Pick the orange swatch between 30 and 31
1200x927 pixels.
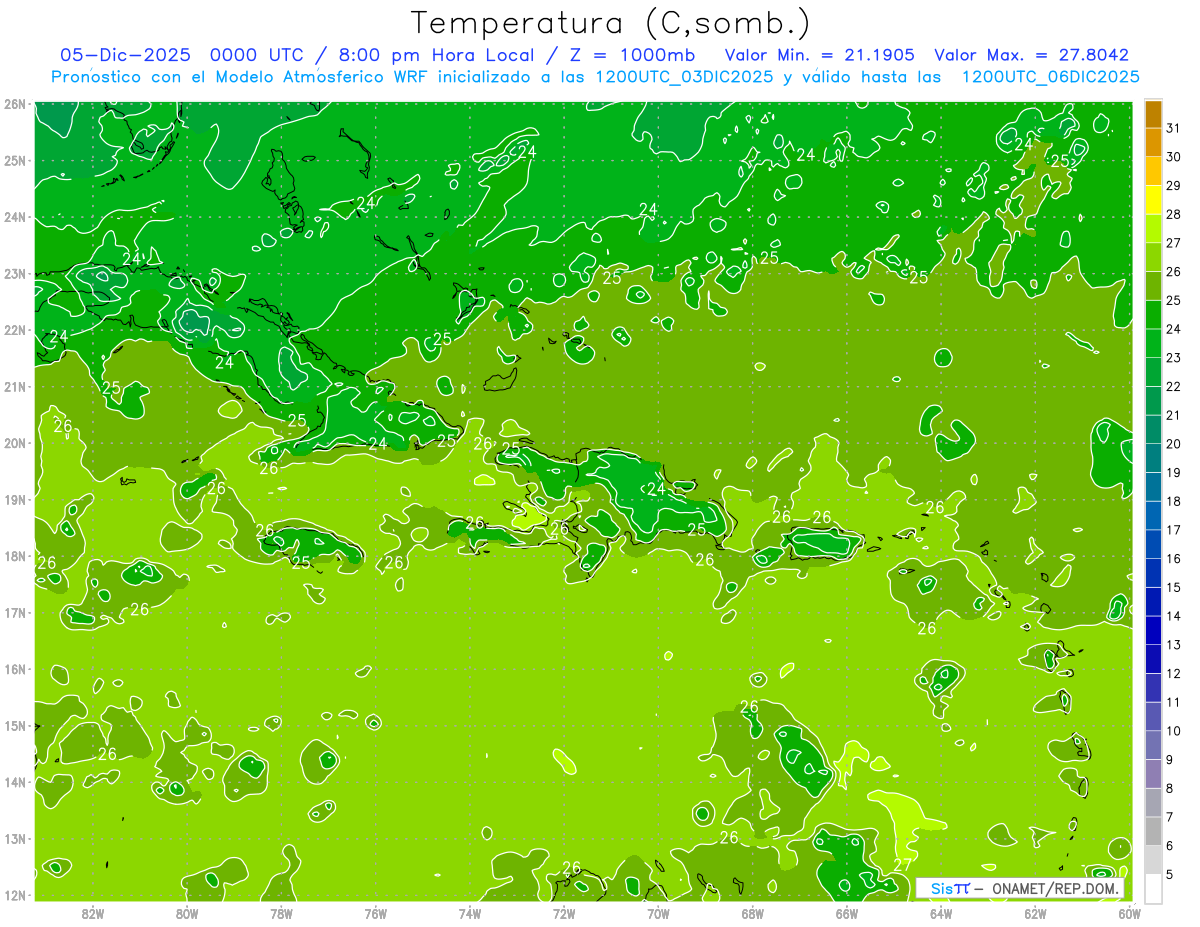1153,142
